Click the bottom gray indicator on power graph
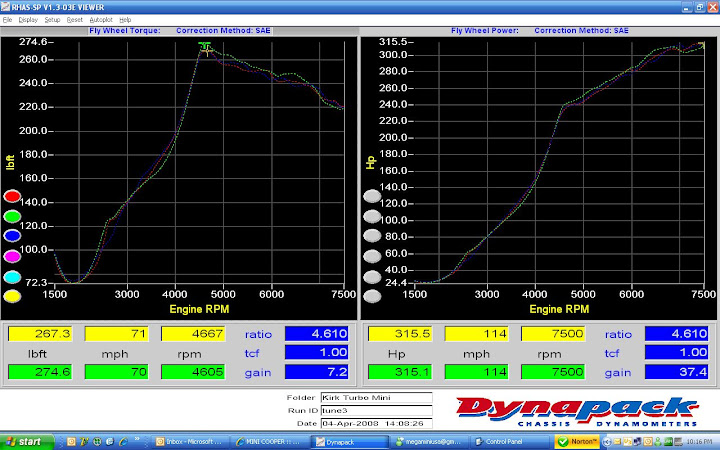The height and width of the screenshot is (450, 720). pos(372,297)
